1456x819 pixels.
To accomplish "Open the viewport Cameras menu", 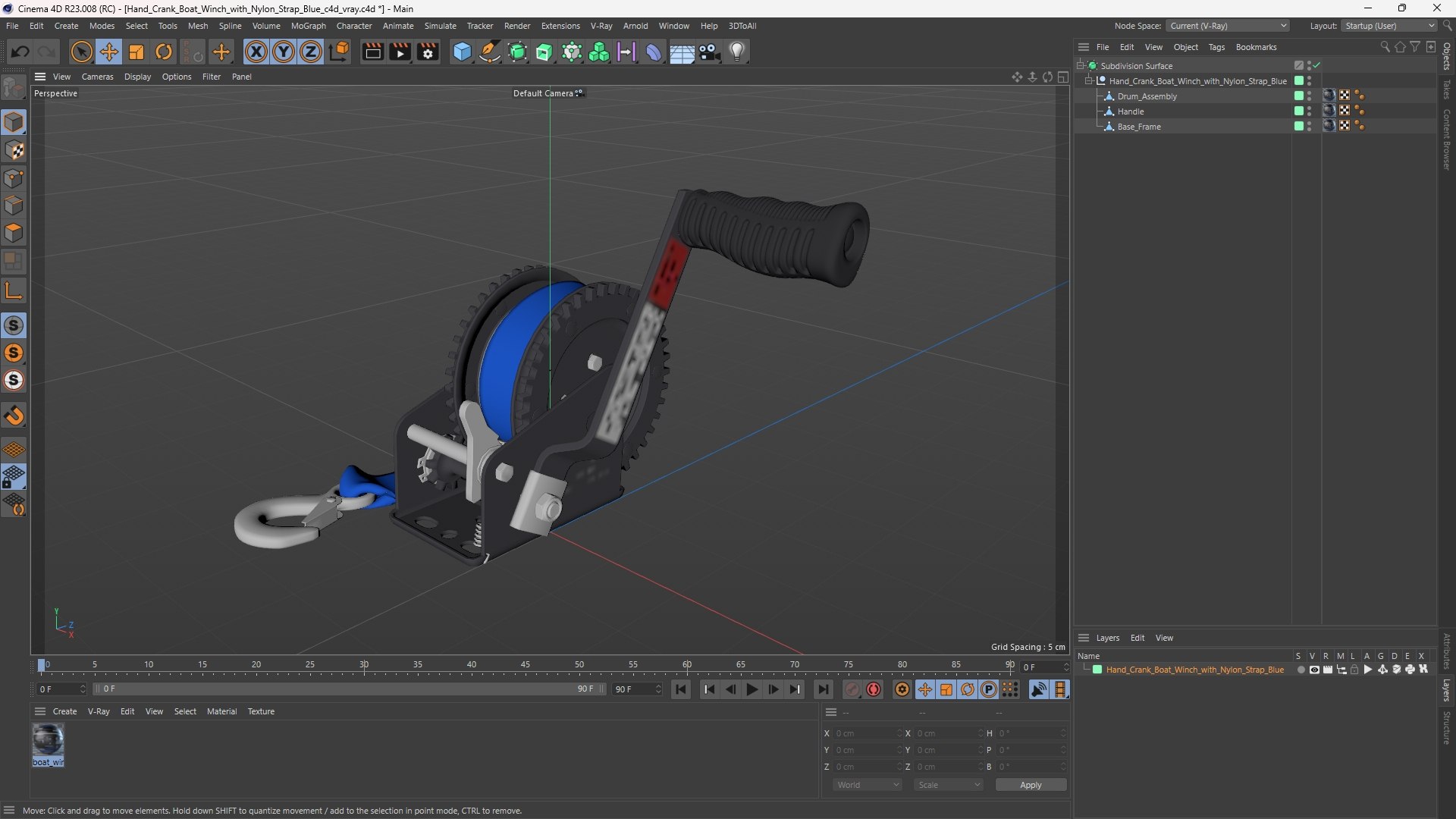I will [x=97, y=77].
